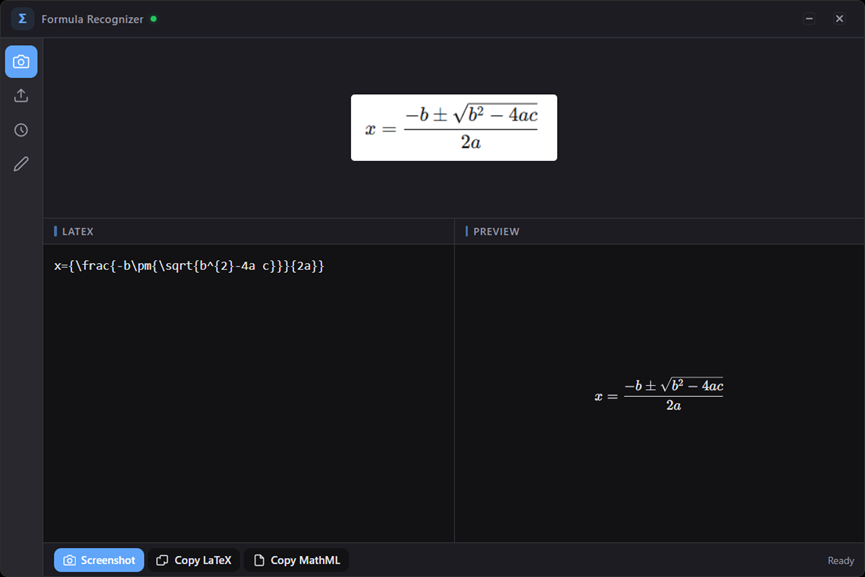865x577 pixels.
Task: Click the PREVIEW panel header label
Action: [x=496, y=232]
